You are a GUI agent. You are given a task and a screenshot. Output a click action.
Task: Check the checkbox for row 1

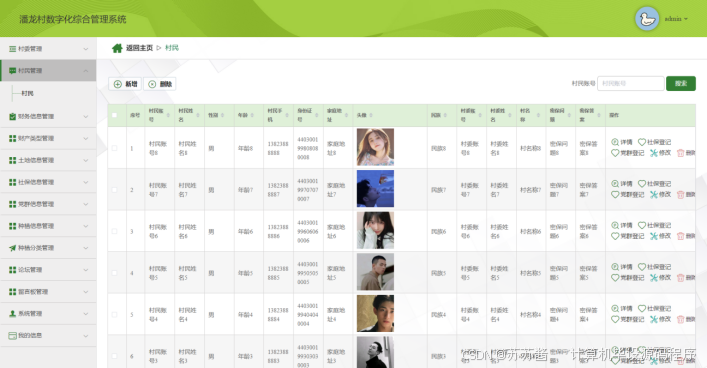[115, 148]
